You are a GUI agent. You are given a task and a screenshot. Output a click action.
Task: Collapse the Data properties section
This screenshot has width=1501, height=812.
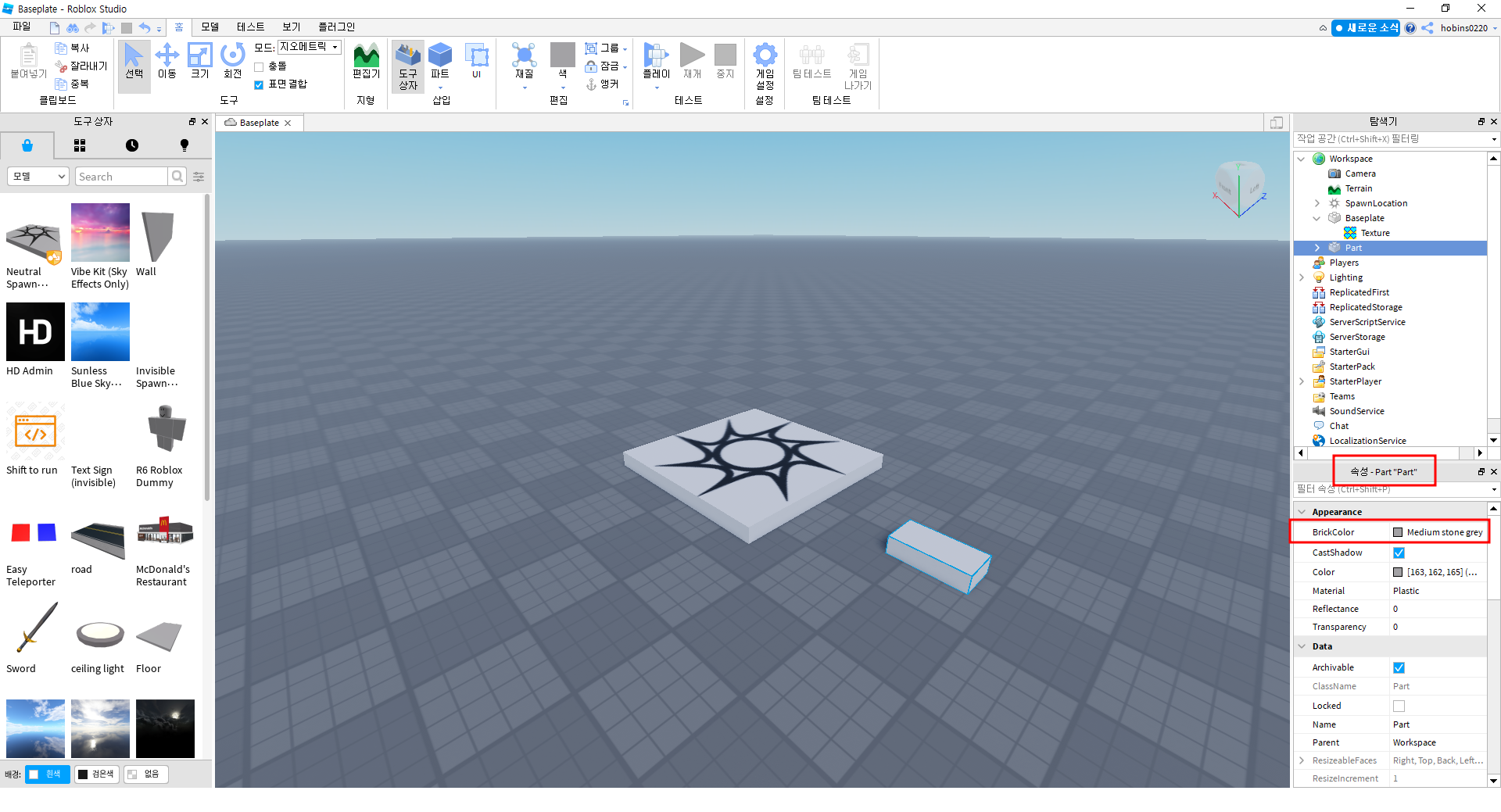tap(1302, 646)
